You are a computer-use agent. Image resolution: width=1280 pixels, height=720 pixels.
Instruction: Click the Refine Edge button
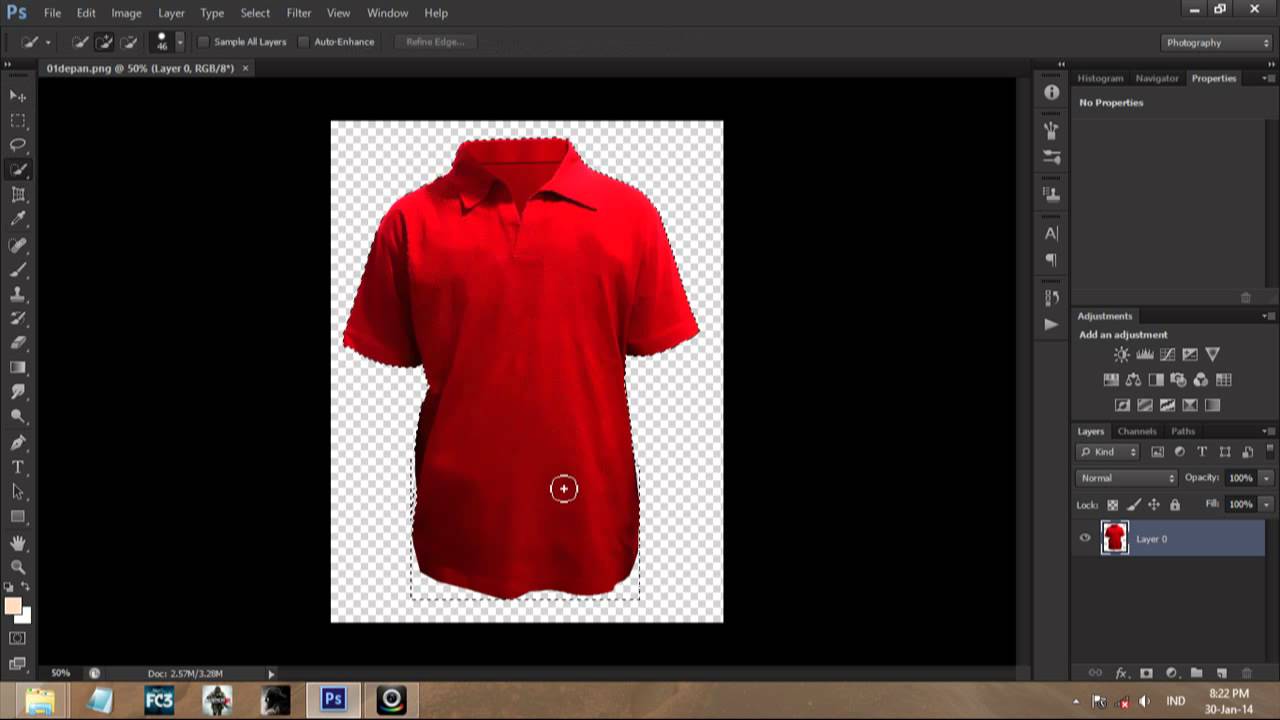435,42
